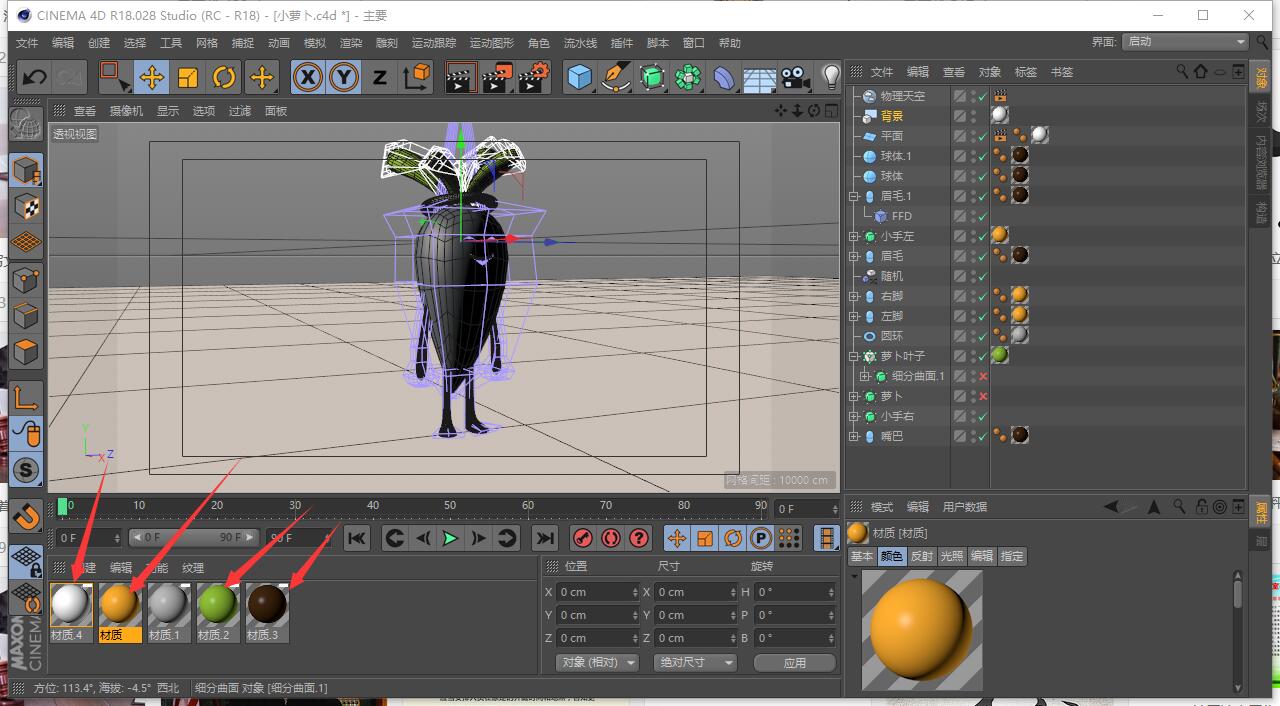Screen dimensions: 1280x706
Task: Enable the axis L-shaped tool
Action: [x=26, y=398]
